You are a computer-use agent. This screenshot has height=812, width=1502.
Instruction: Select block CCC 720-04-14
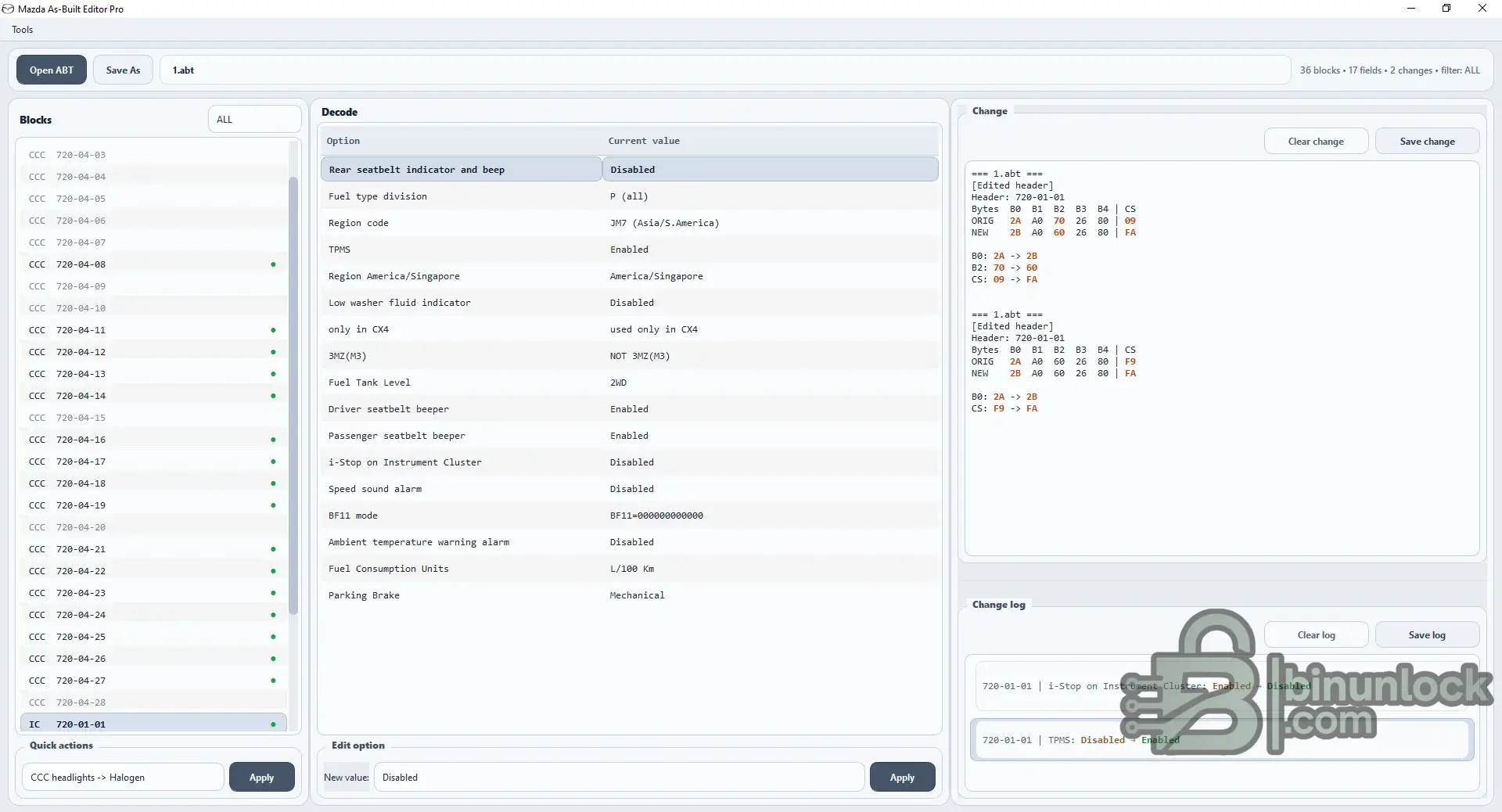pos(153,396)
